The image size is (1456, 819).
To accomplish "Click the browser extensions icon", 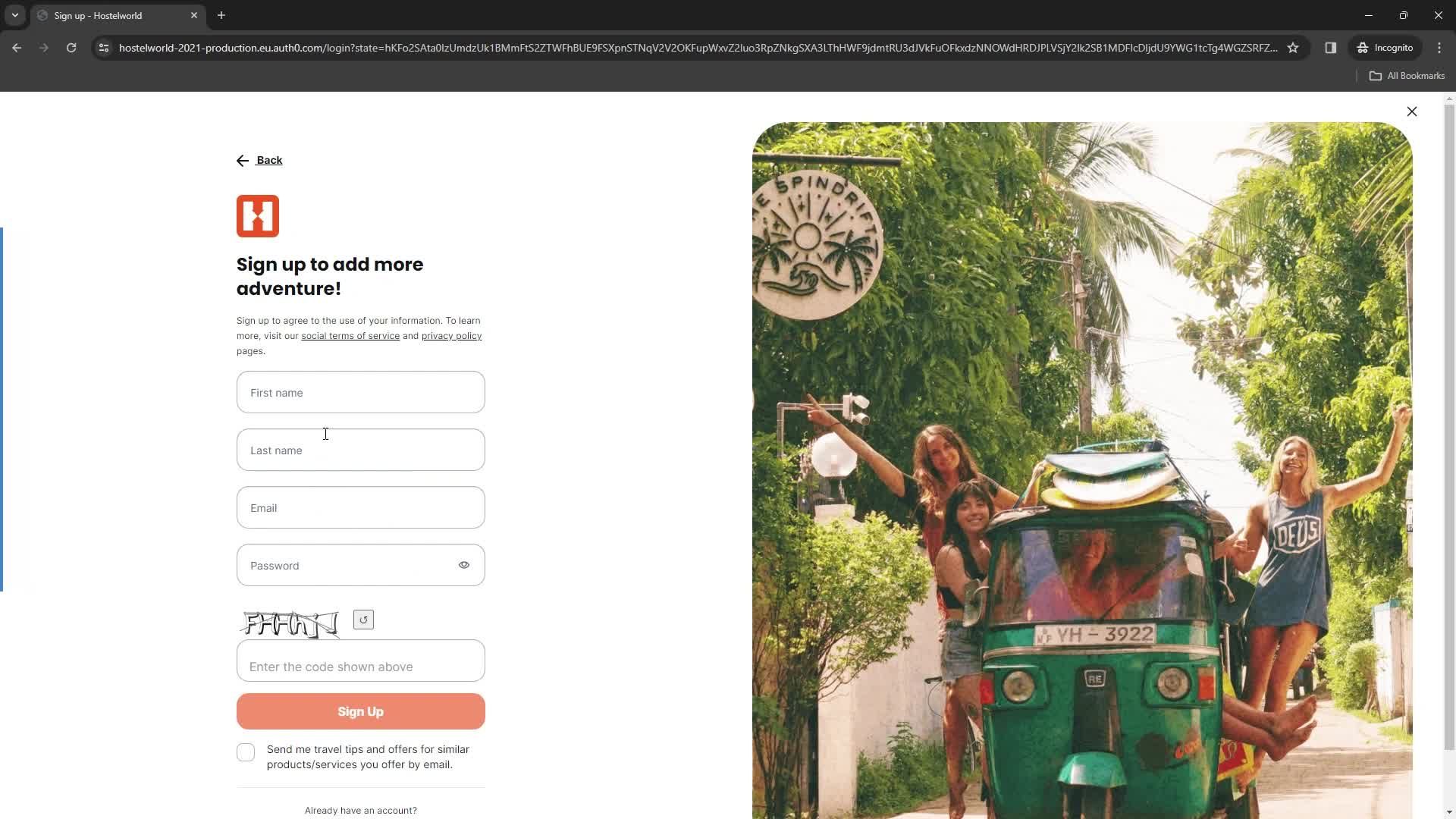I will (1332, 47).
